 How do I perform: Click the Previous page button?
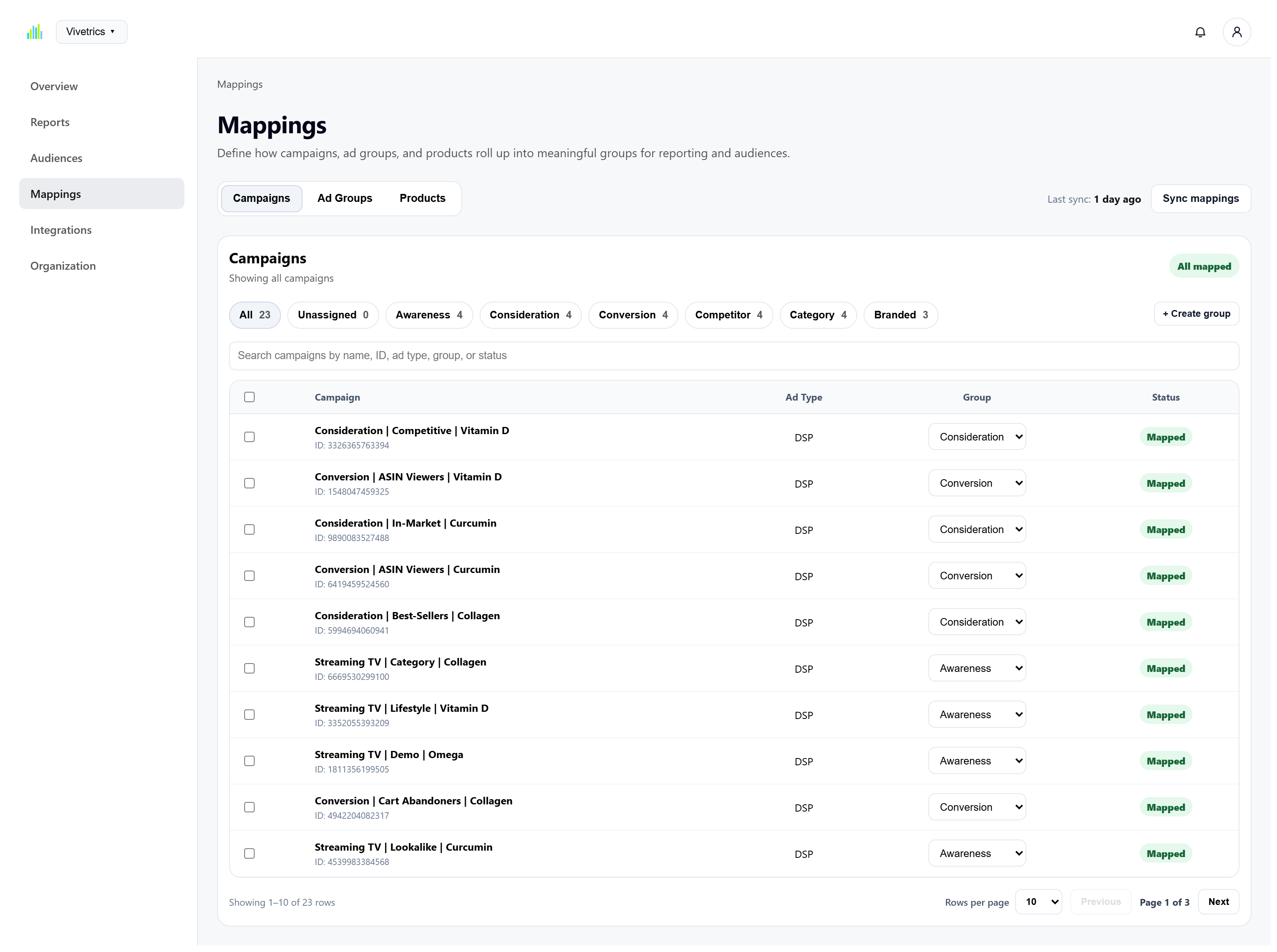1101,902
